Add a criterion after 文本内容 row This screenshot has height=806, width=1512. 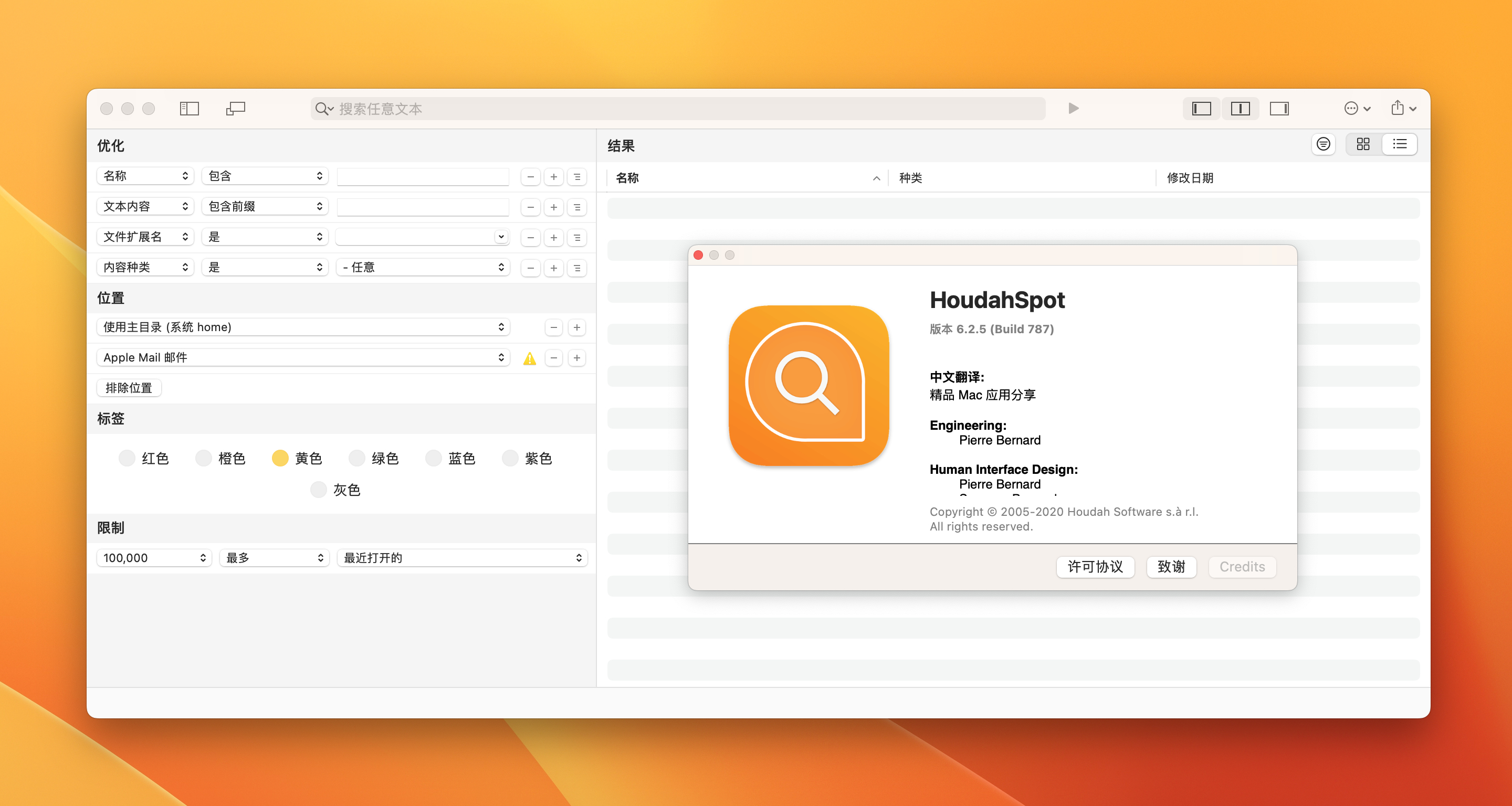click(x=553, y=207)
